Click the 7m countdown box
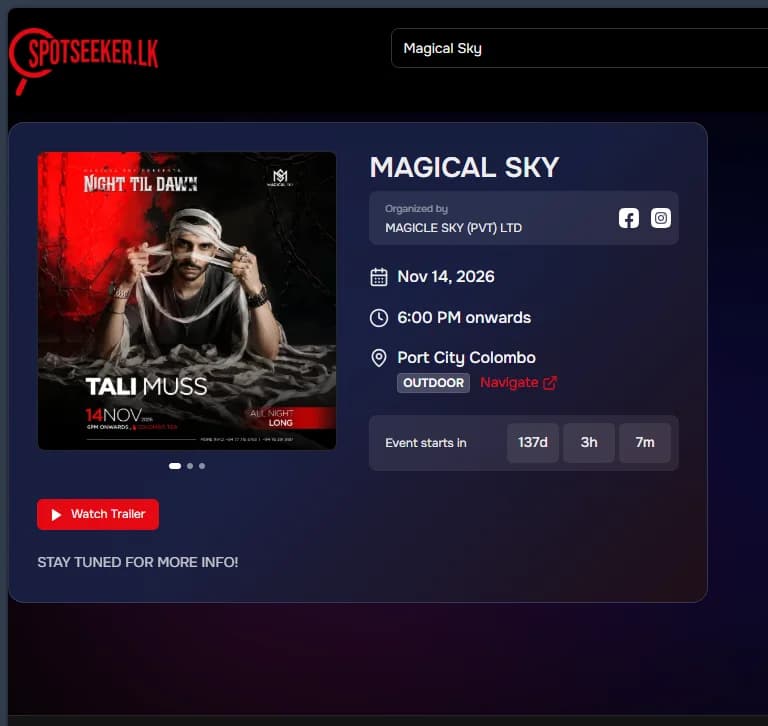 click(x=645, y=442)
